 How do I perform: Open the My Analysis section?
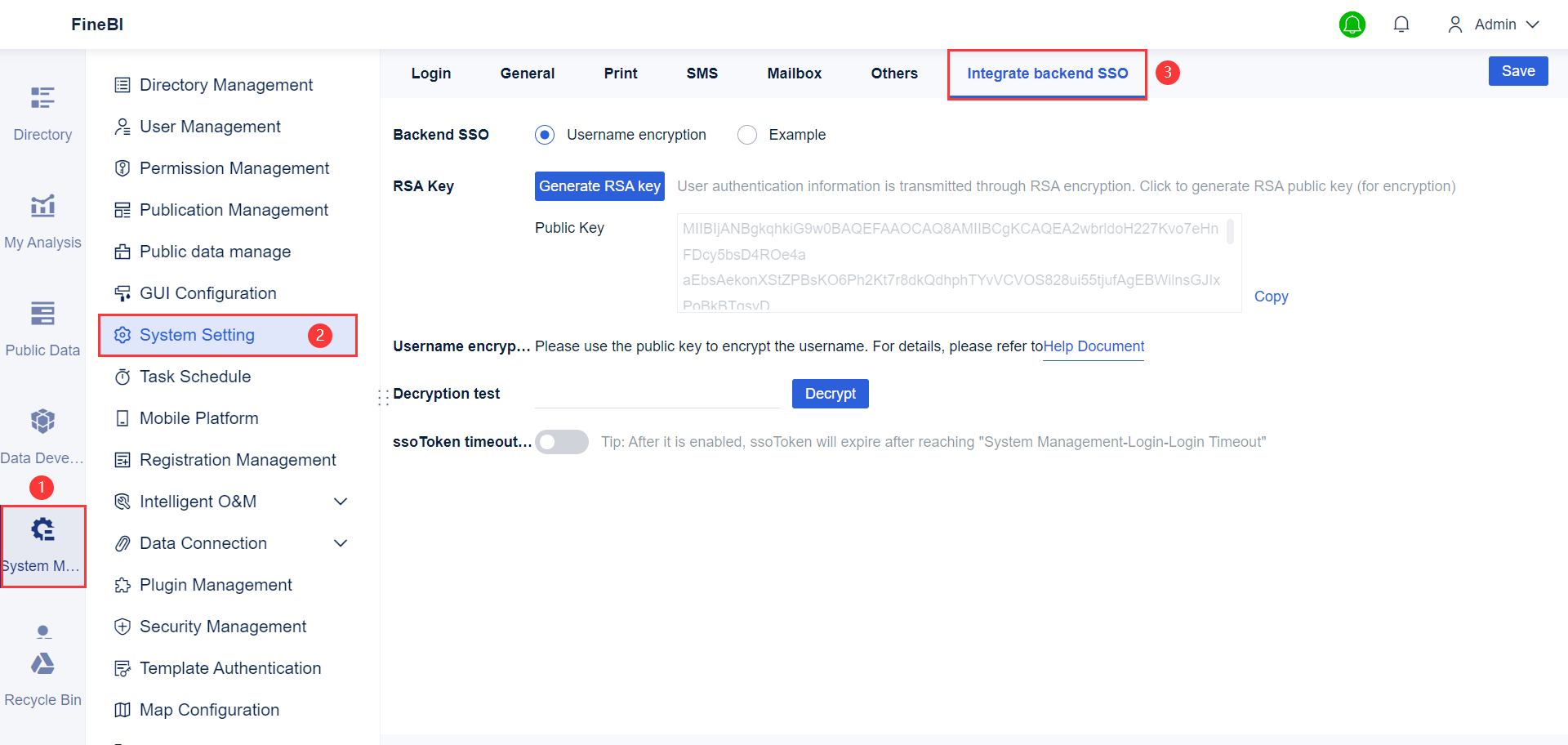42,216
